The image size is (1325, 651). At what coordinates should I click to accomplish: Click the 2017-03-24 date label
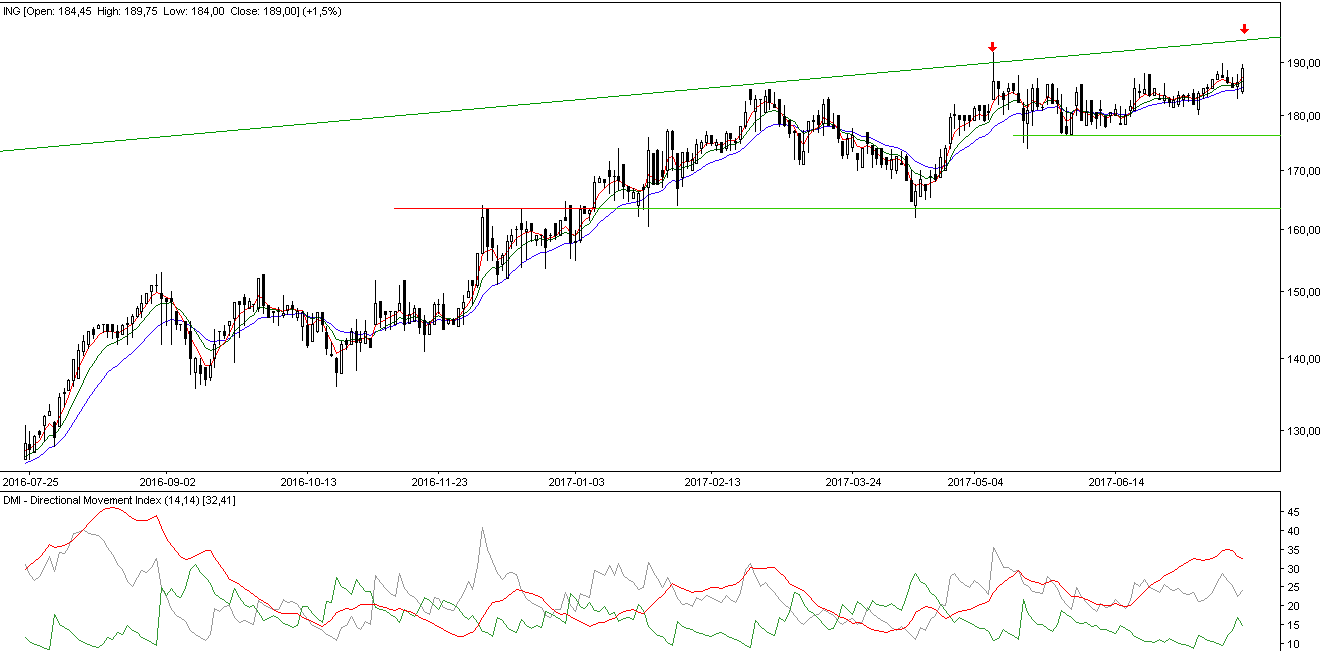[853, 481]
